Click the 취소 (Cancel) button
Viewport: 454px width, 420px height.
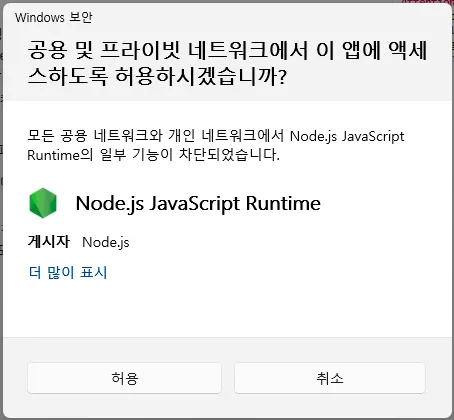coord(330,378)
